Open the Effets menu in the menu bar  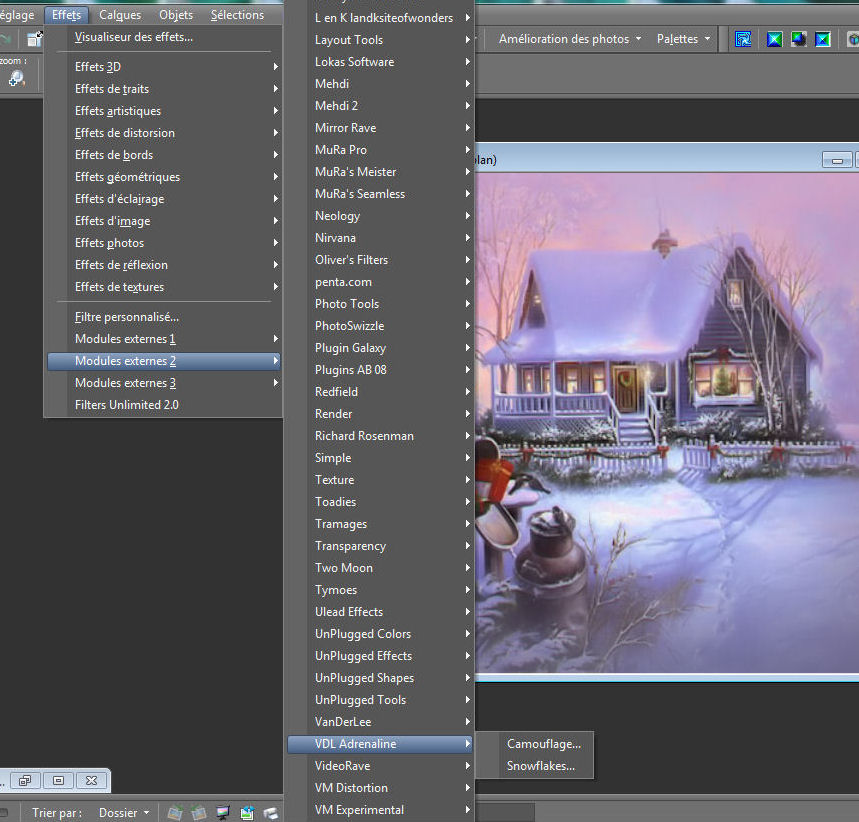(66, 15)
